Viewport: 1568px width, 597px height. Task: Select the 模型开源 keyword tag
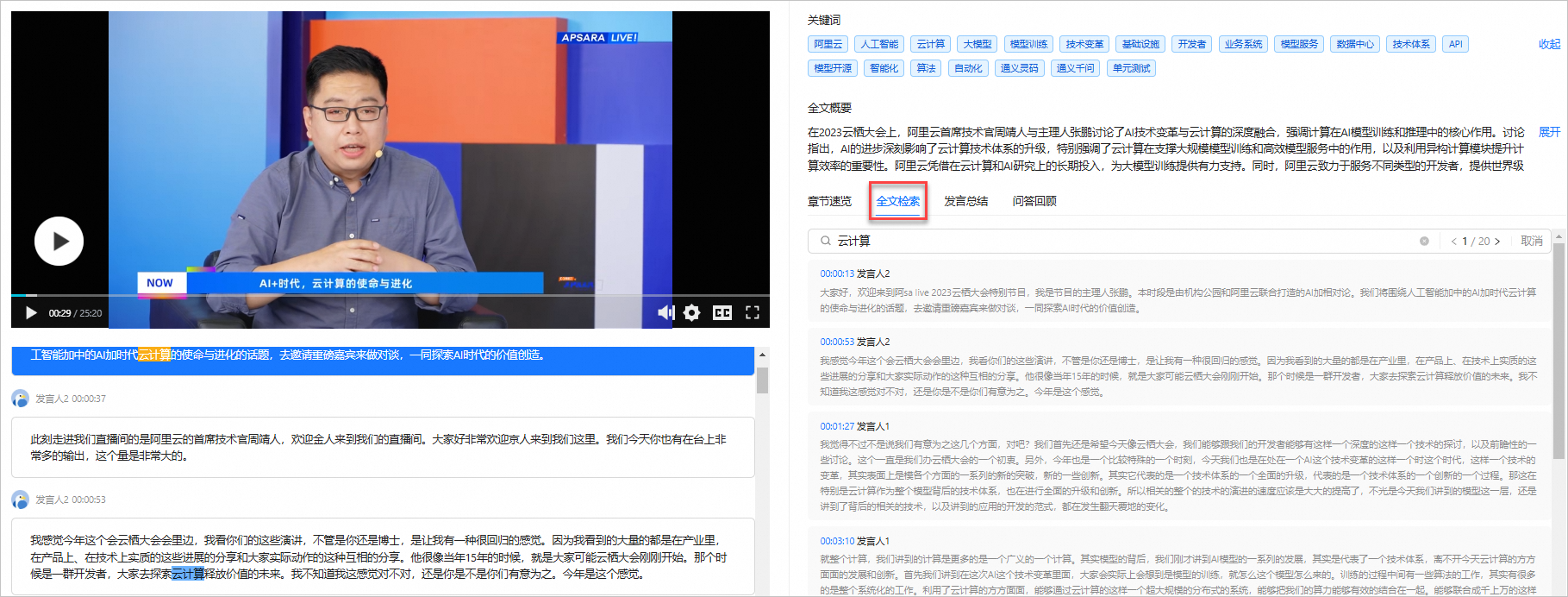coord(833,68)
